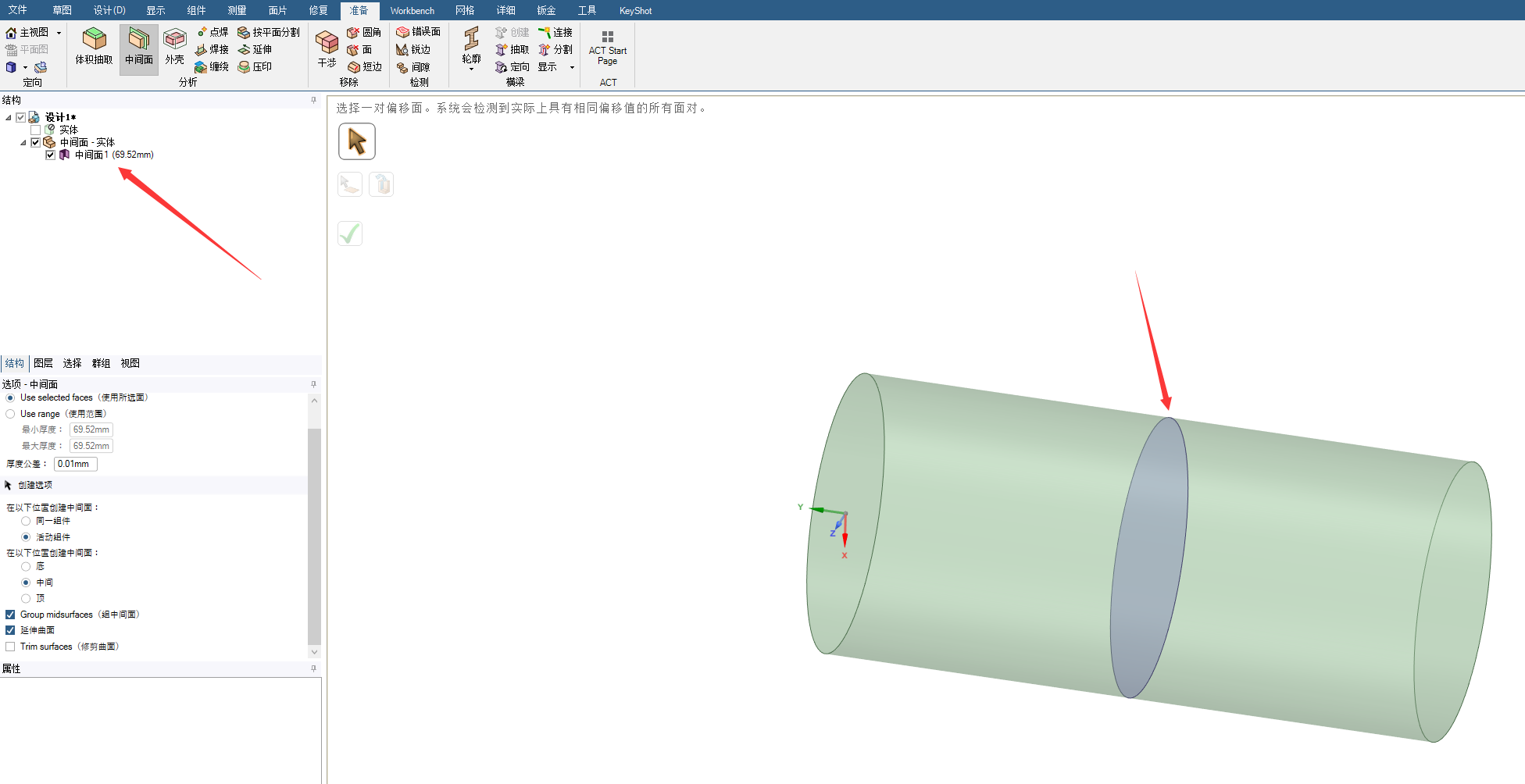
Task: Select the 中间面 midsurface tool
Action: (138, 46)
